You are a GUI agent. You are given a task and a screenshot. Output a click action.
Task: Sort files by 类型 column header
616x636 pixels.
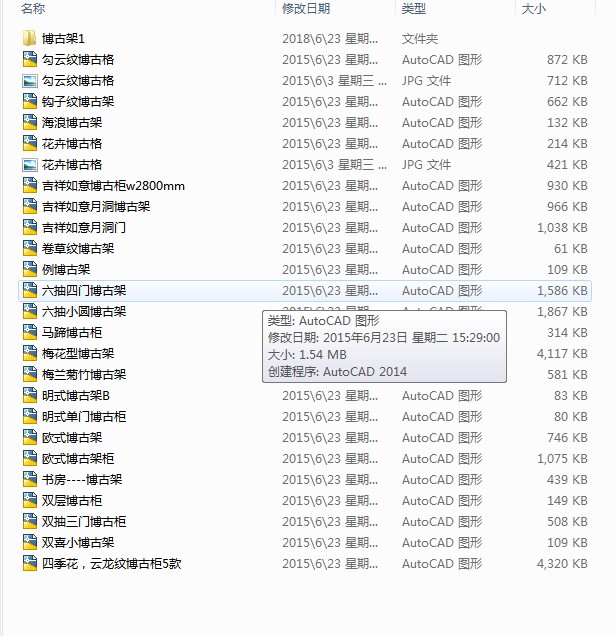(x=413, y=9)
